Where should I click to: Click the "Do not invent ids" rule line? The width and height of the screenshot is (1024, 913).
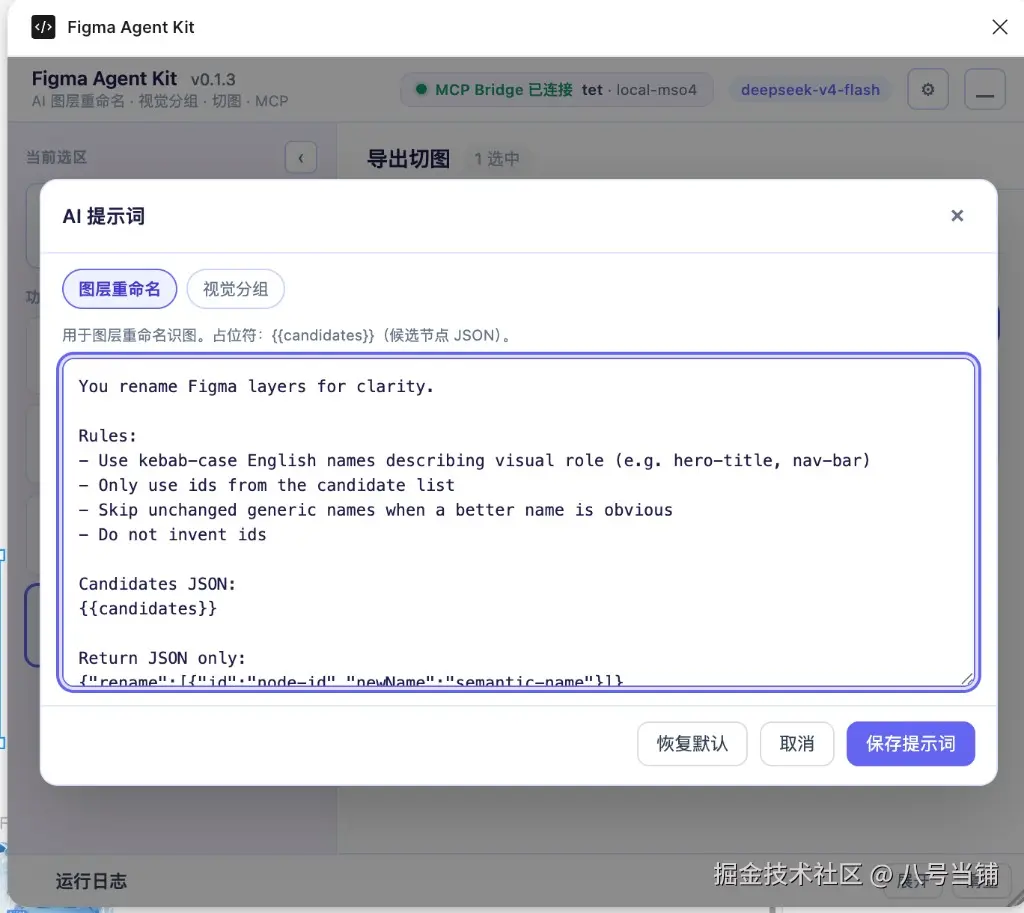click(172, 534)
